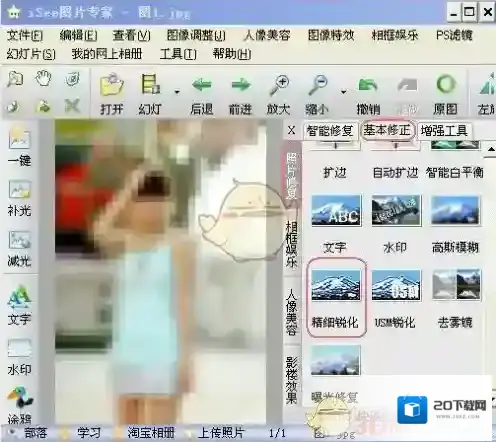The height and width of the screenshot is (442, 496).
Task: Open the 查看(V) menu
Action: click(x=132, y=36)
